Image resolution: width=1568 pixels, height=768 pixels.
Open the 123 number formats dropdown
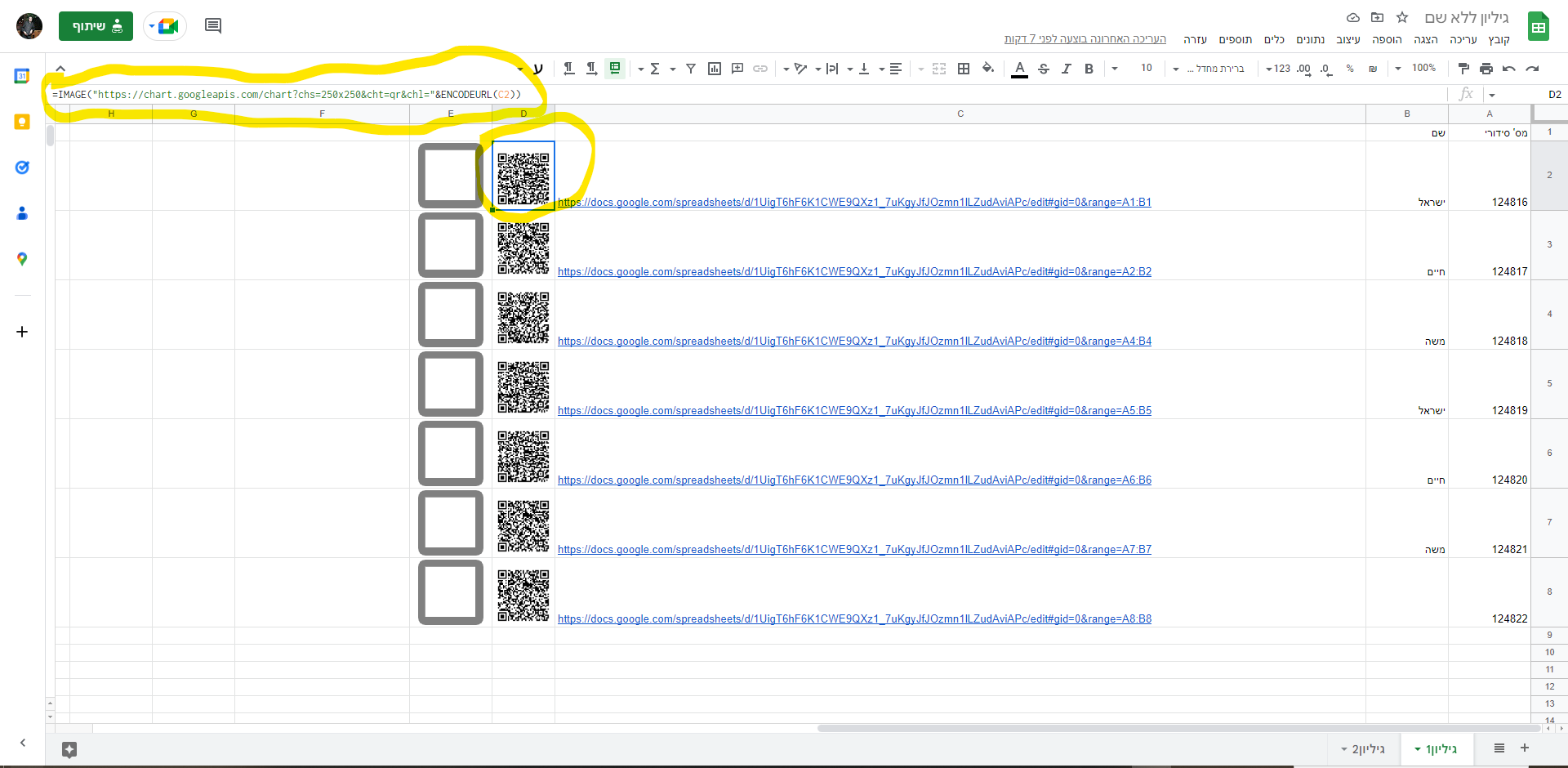pyautogui.click(x=1278, y=69)
